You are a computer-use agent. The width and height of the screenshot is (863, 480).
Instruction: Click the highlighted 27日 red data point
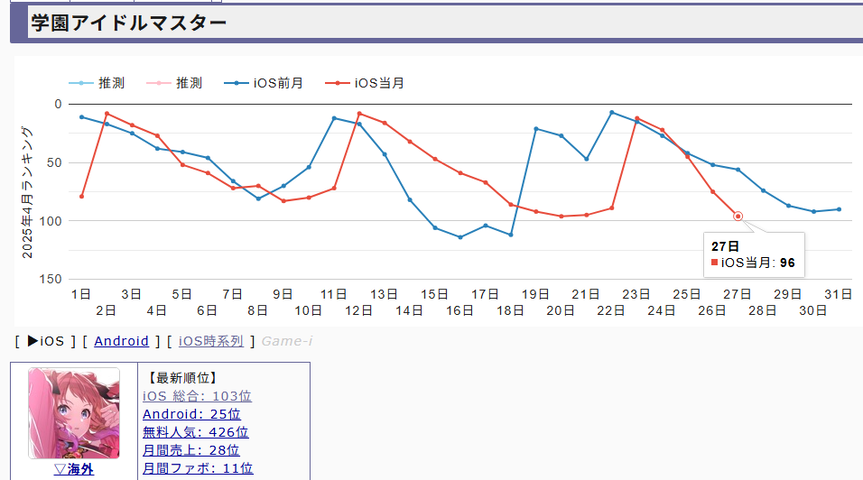pos(738,216)
